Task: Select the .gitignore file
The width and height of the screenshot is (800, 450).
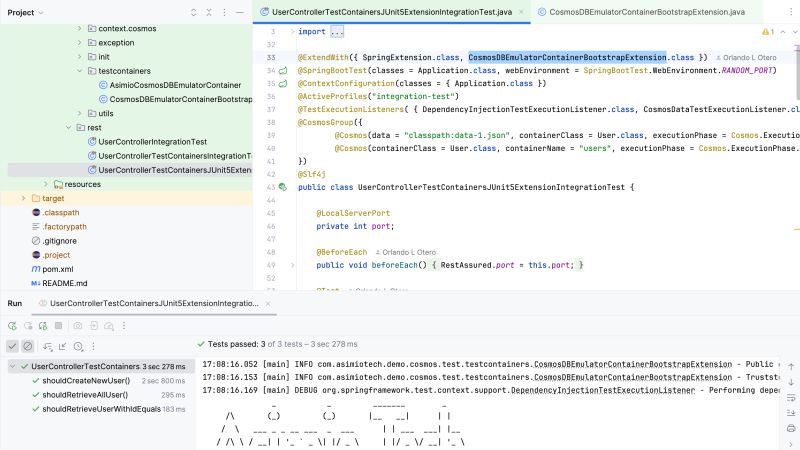Action: point(54,241)
